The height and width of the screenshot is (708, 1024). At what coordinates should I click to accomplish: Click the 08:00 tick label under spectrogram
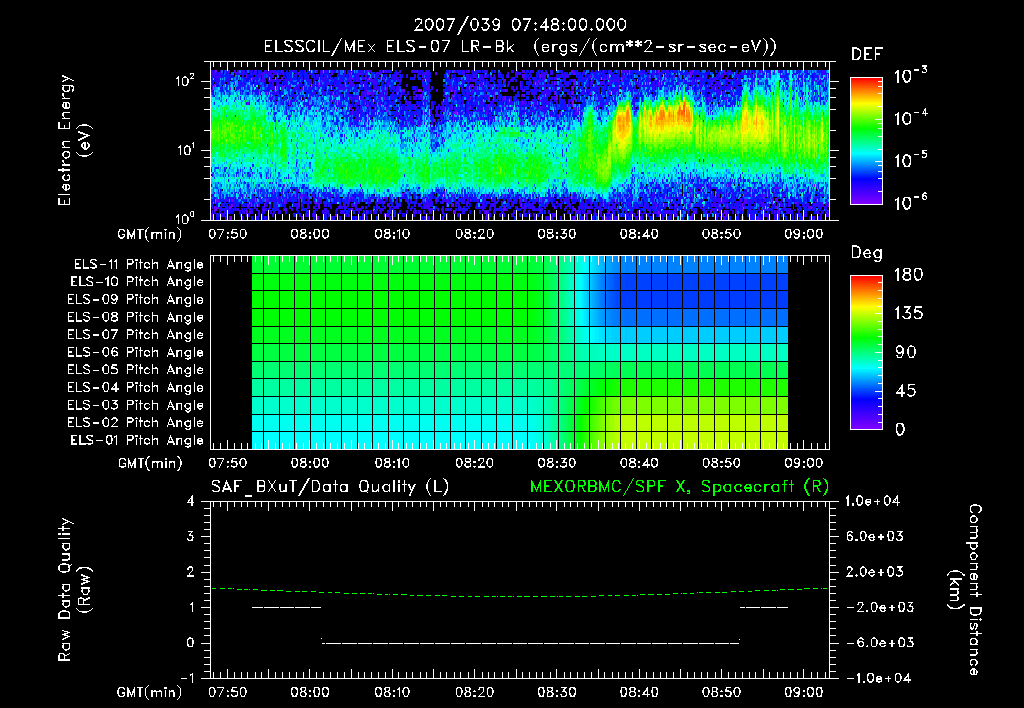click(310, 234)
